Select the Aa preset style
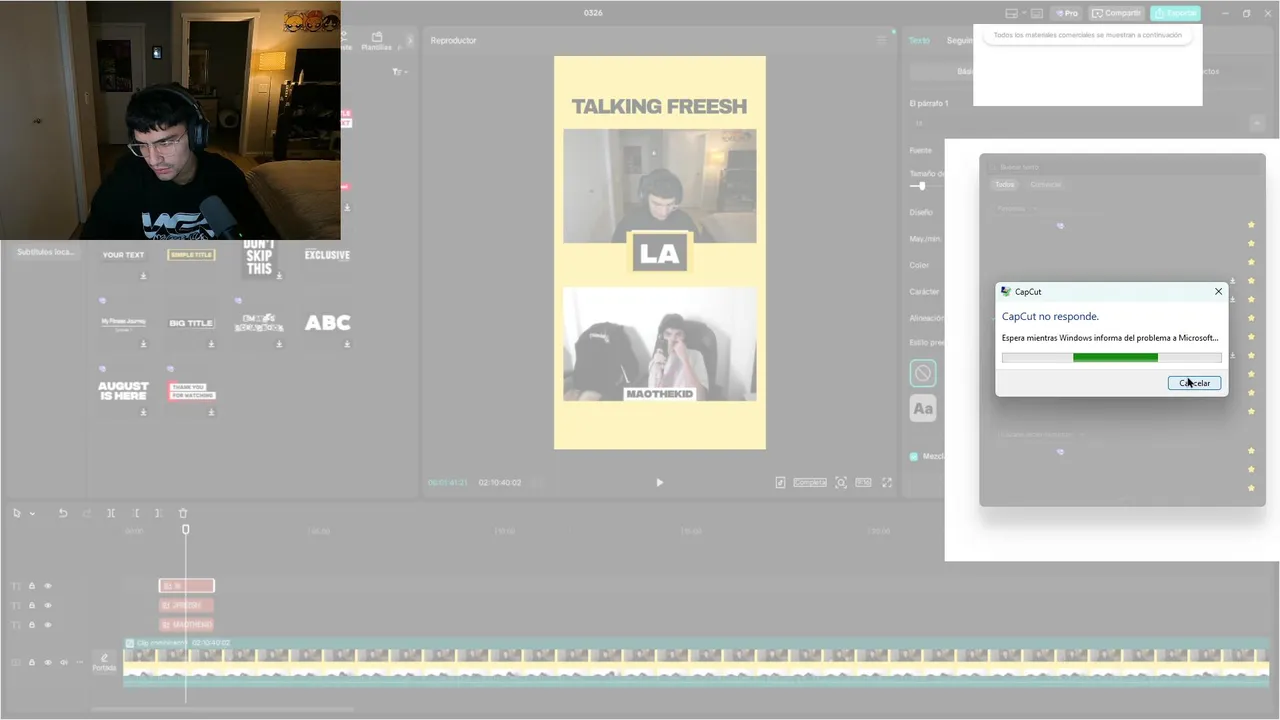 pyautogui.click(x=923, y=408)
